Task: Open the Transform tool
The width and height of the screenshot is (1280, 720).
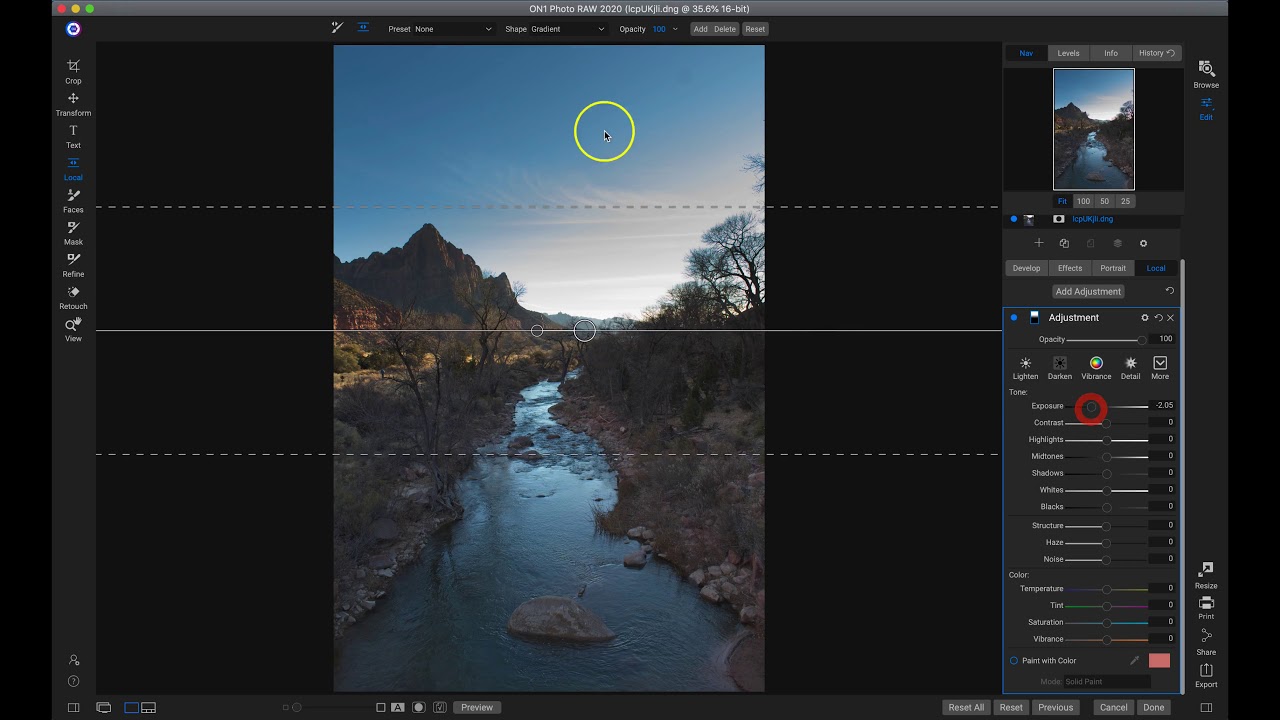Action: tap(73, 104)
